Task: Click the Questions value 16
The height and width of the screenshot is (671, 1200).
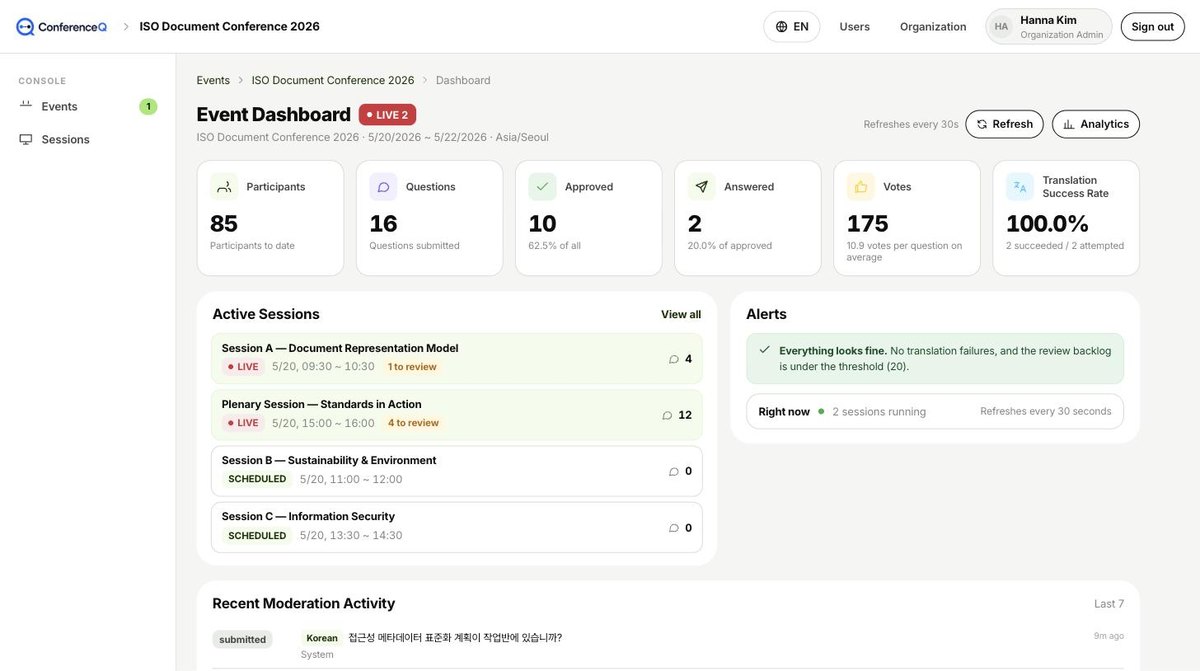Action: tap(383, 223)
